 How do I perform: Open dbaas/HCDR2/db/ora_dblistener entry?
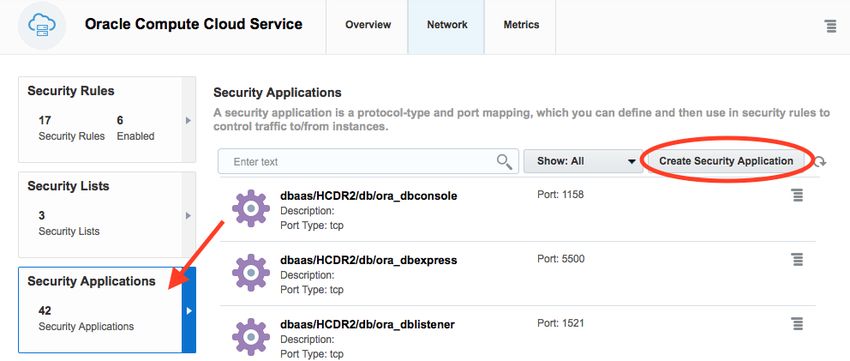[368, 324]
